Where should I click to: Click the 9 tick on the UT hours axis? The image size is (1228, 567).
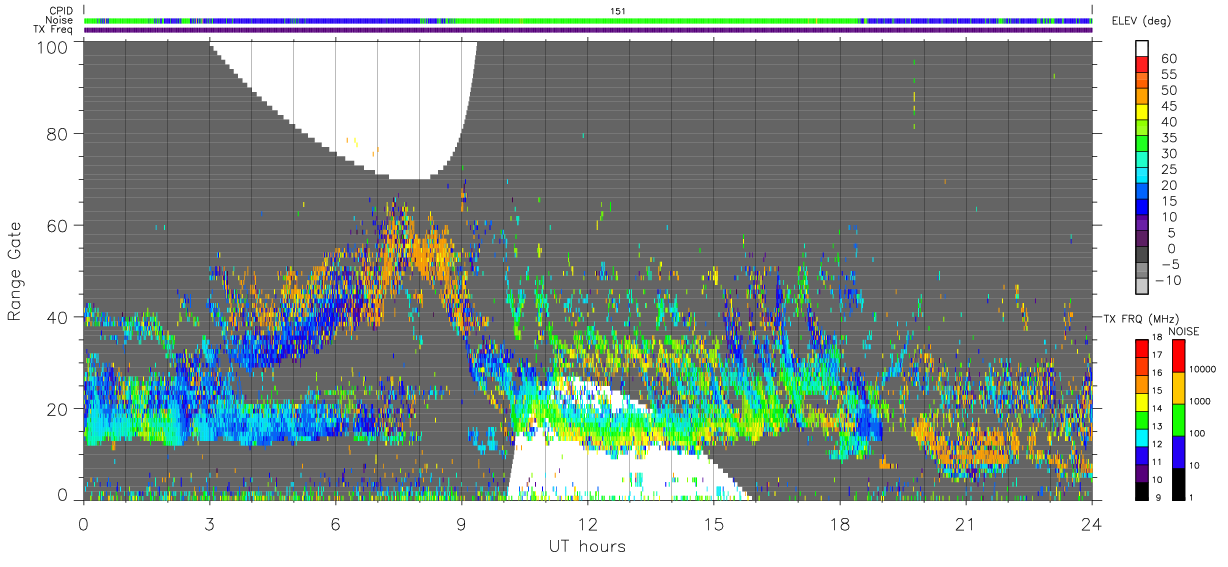pos(461,523)
